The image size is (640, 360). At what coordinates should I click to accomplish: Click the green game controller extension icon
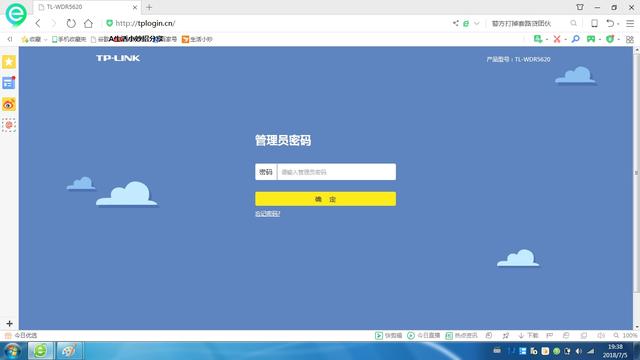click(x=591, y=39)
